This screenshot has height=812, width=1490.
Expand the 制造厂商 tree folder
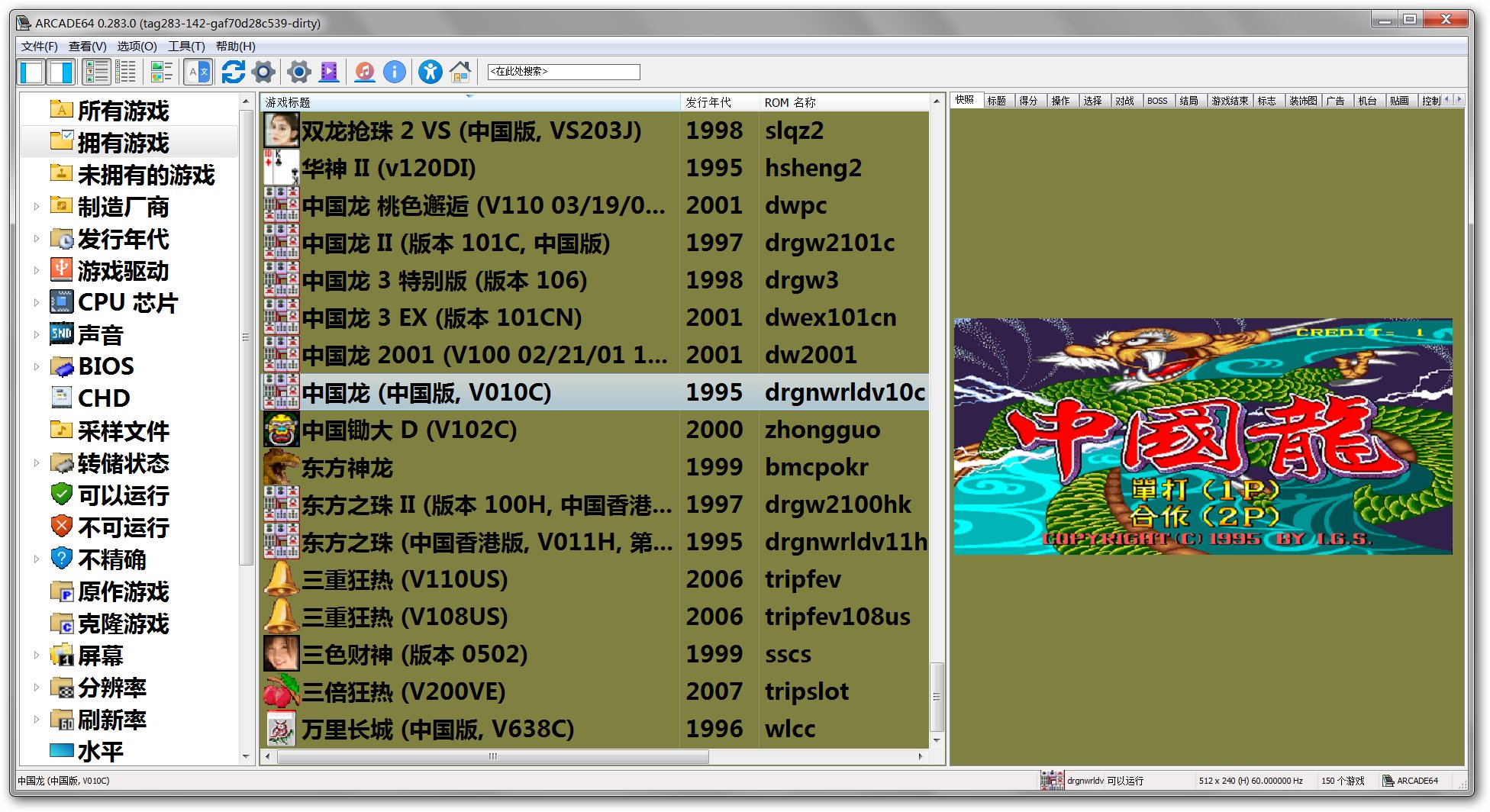click(x=36, y=206)
